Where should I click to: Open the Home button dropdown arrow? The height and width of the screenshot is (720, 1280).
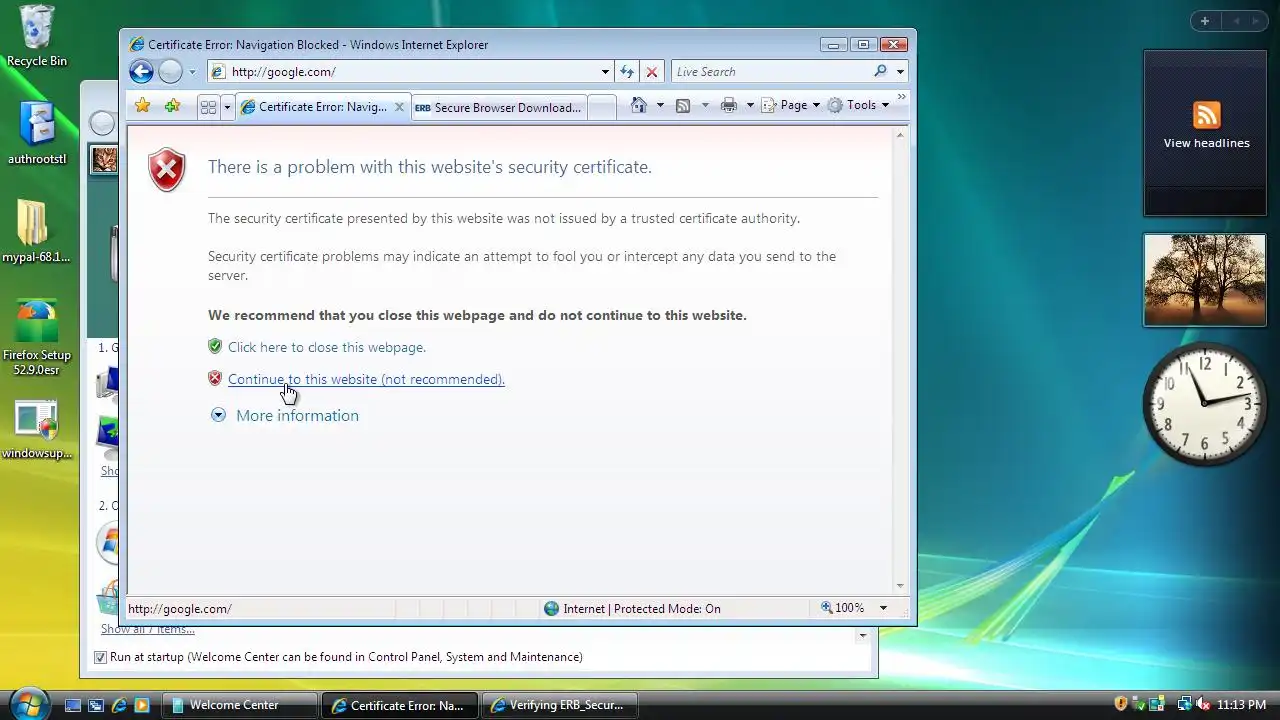(660, 105)
